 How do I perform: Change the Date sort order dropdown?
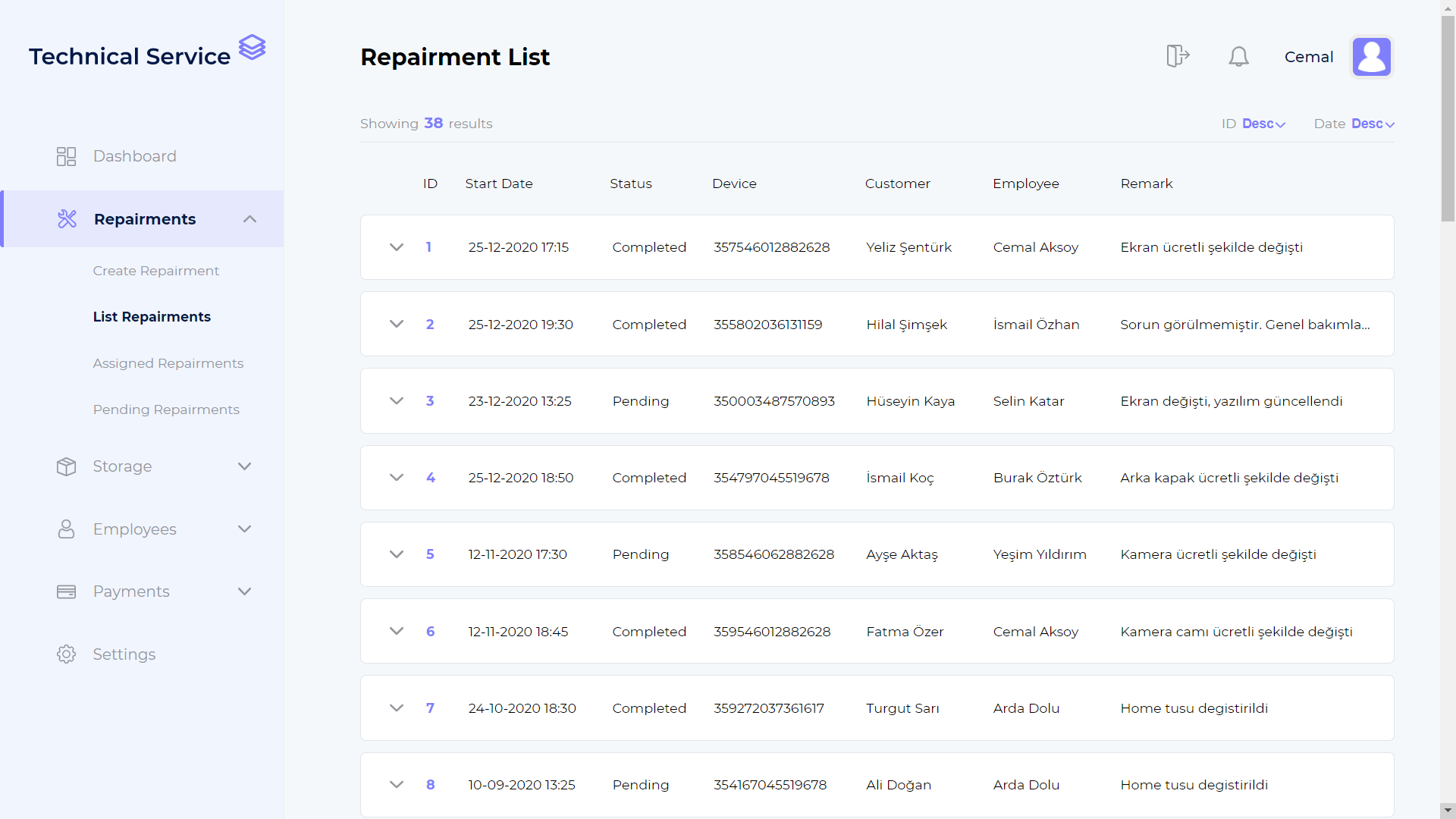[x=1373, y=124]
